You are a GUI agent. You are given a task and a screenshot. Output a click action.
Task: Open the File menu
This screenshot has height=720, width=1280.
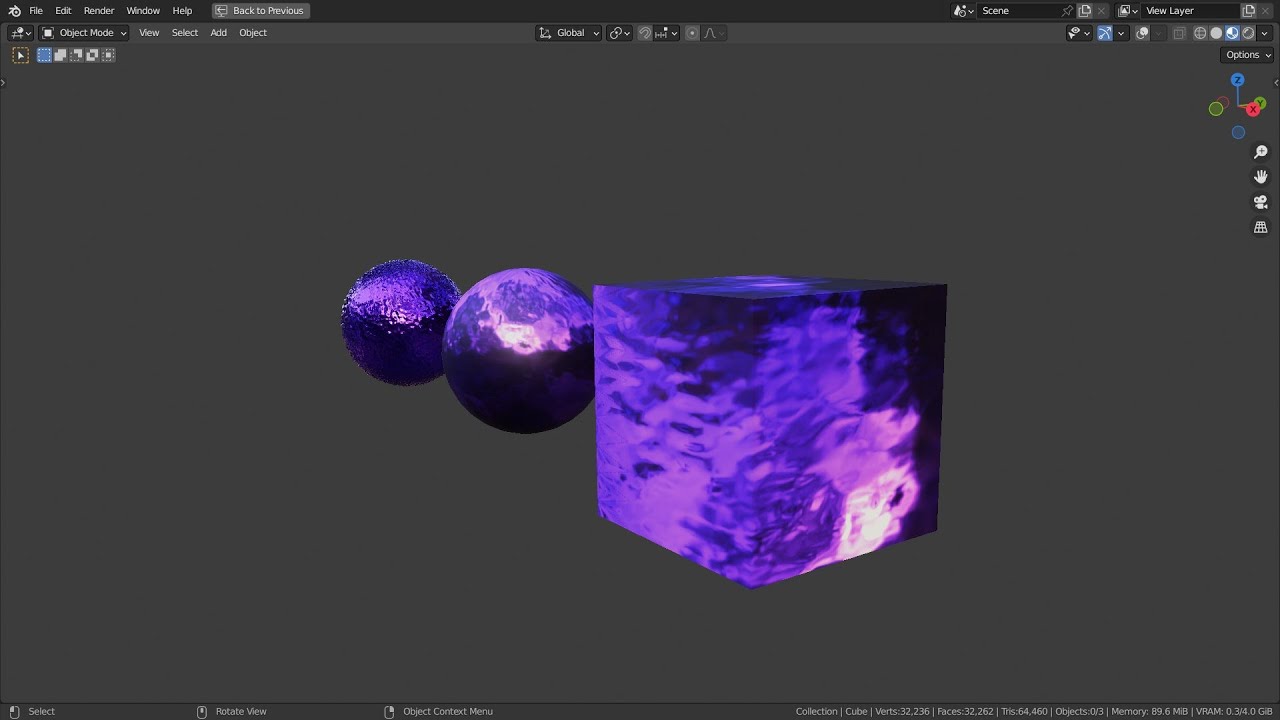36,10
